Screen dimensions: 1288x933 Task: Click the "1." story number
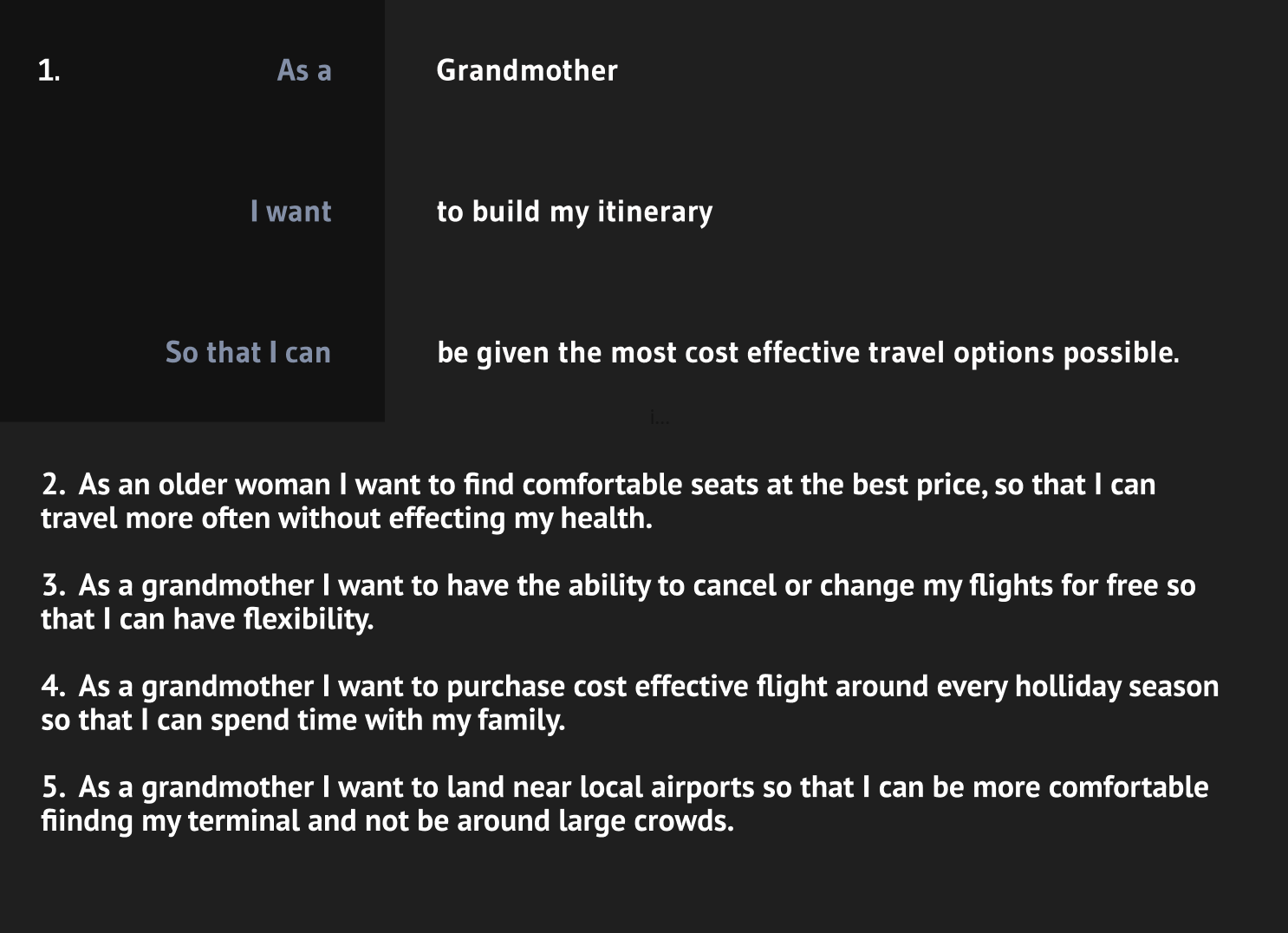pos(49,70)
